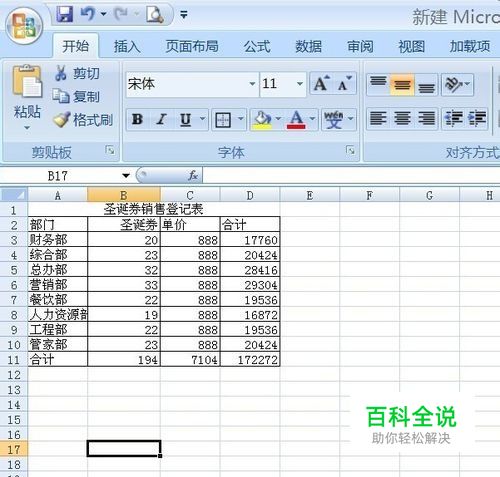Decrease font size with the small A icon
Viewport: 500px width, 477px height.
tap(344, 83)
